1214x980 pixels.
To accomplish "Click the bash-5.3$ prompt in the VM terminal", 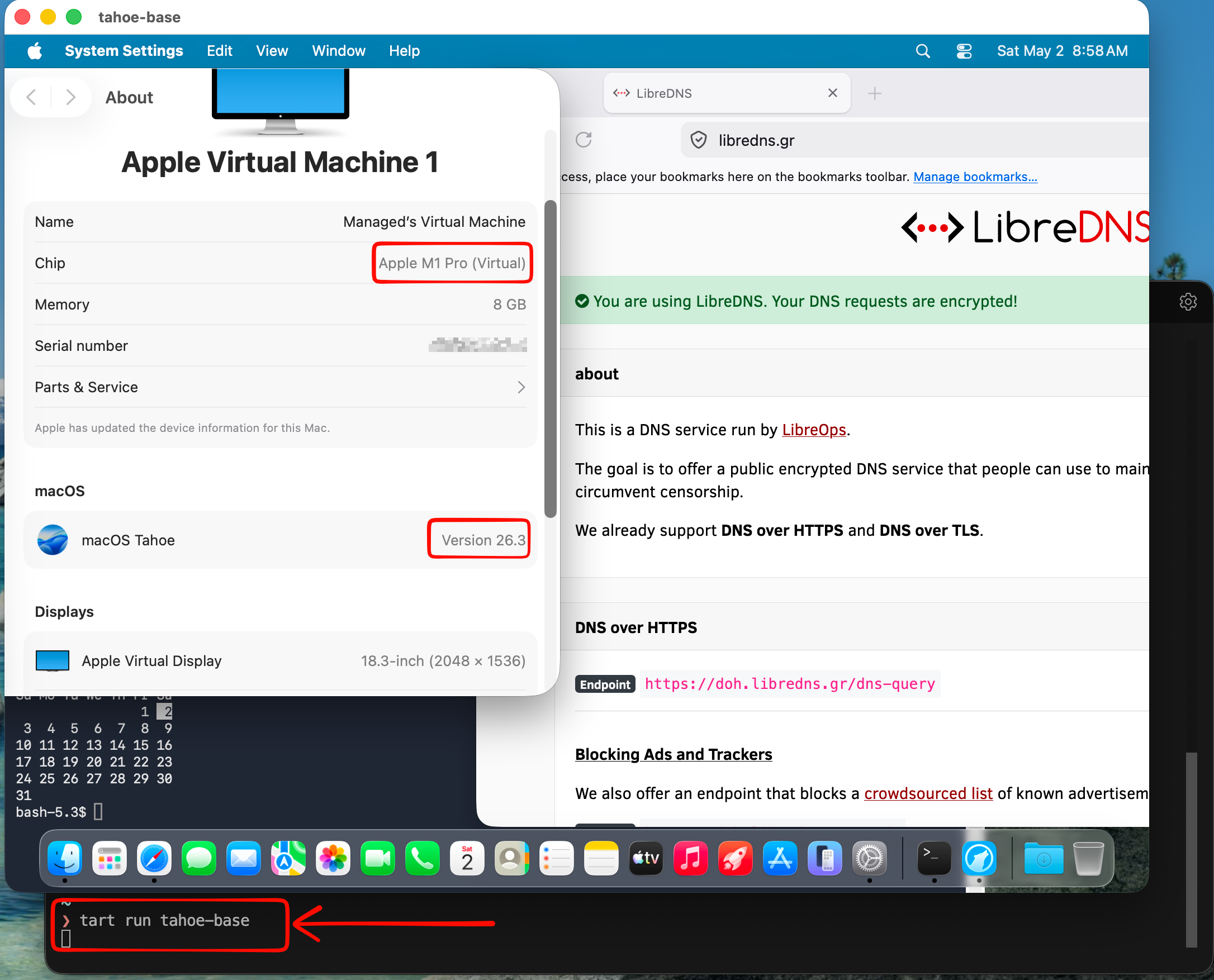I will 51,812.
